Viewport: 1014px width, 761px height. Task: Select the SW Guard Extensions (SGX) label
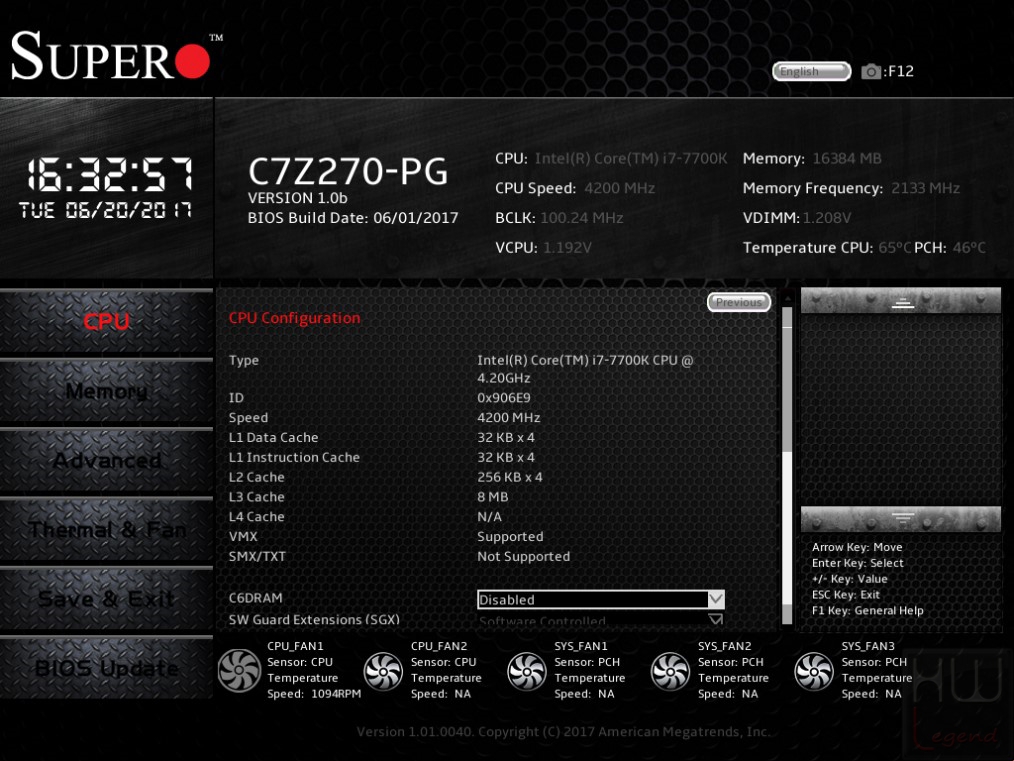[x=314, y=619]
